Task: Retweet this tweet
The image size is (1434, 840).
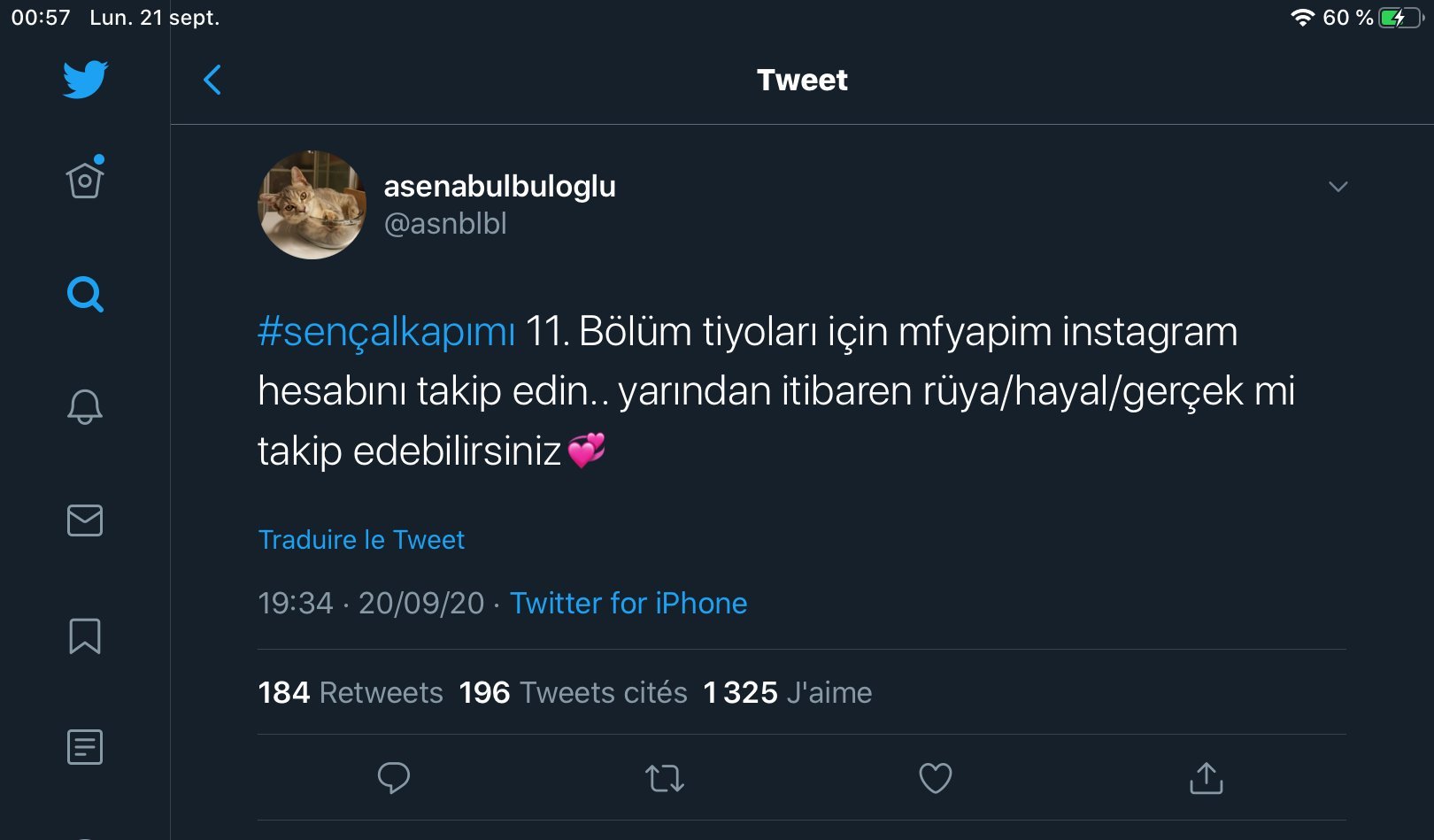Action: tap(664, 778)
